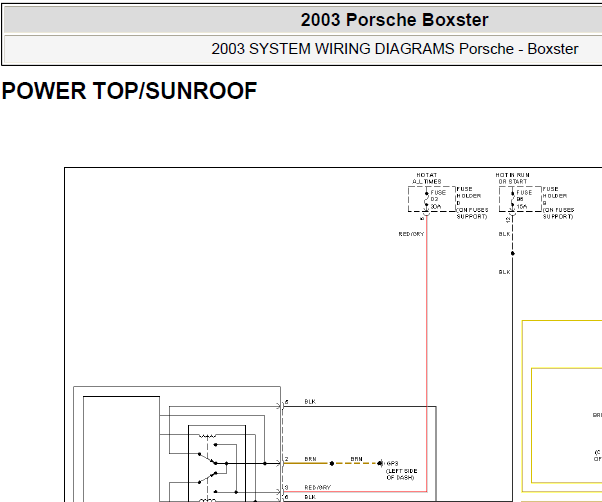Image resolution: width=602 pixels, height=502 pixels.
Task: Select 'FUSE HOLDER B (ON FUSES SUPPORT)' text
Action: [558, 203]
